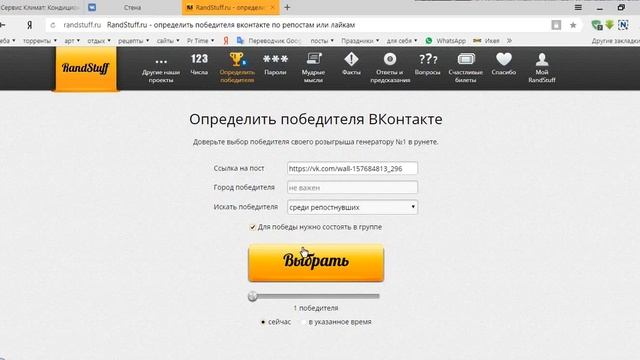Open 'Переводчик Goo' bookmark

(269, 41)
